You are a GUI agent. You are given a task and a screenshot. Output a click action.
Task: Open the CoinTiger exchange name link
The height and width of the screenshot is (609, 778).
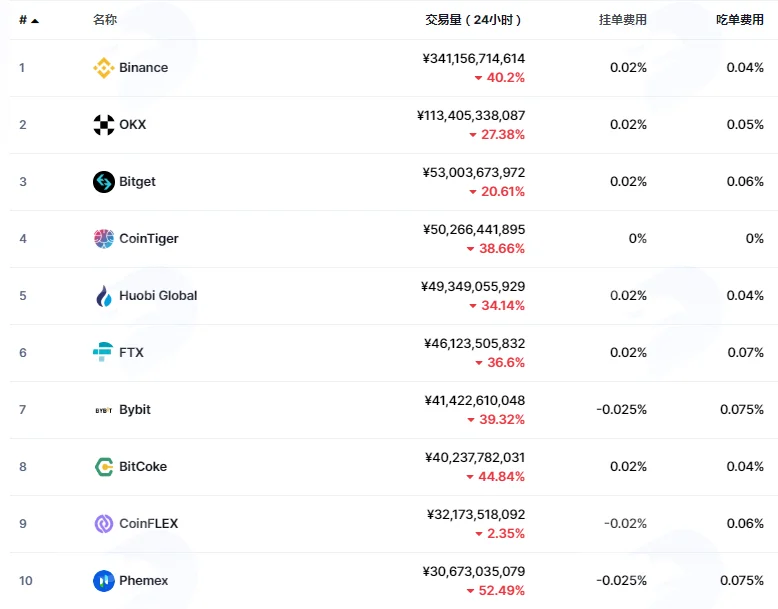pyautogui.click(x=149, y=239)
